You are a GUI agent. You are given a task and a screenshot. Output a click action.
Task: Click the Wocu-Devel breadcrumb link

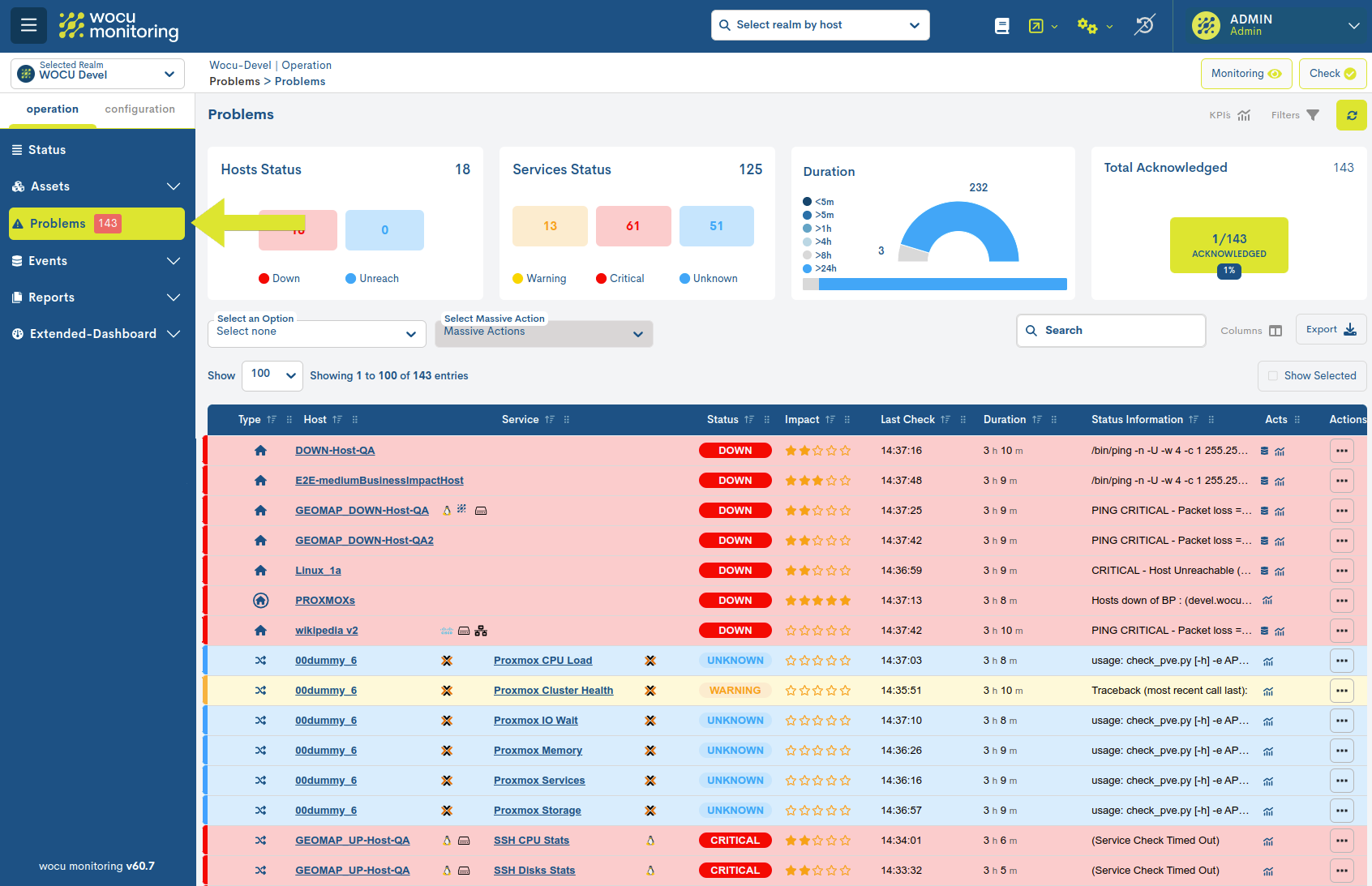pos(240,66)
